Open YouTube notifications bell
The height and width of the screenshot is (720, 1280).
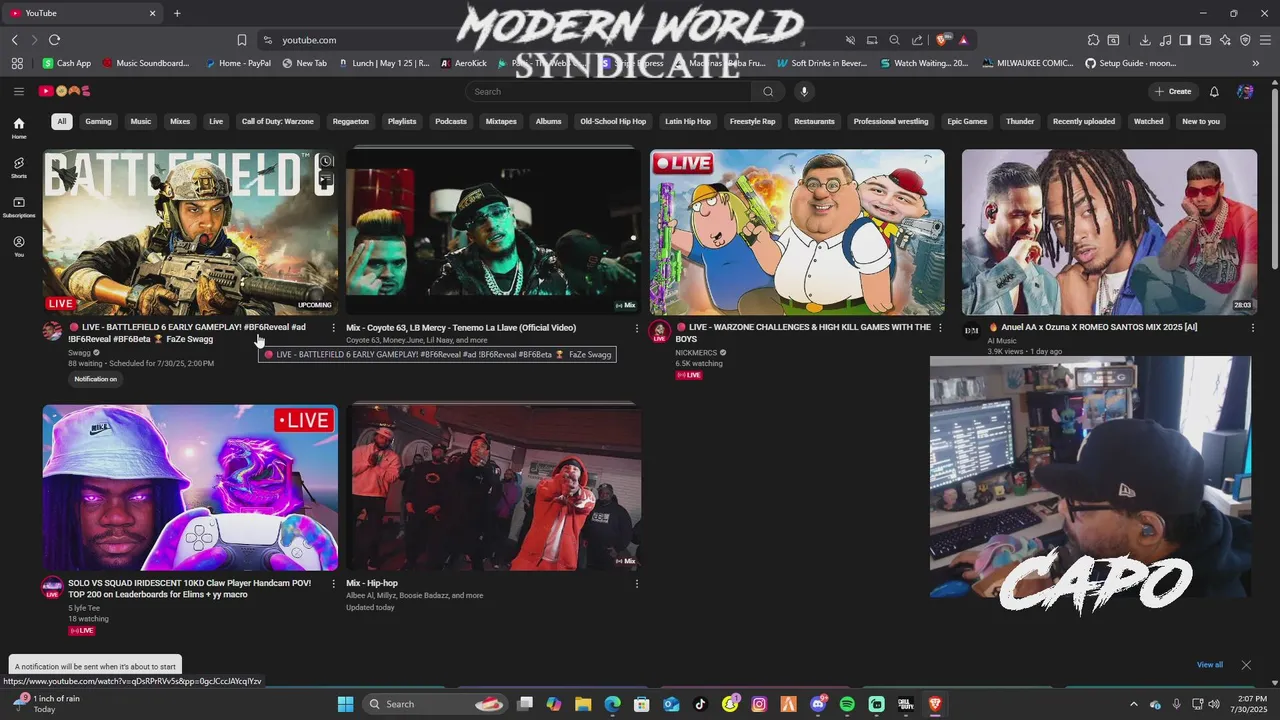[x=1214, y=91]
